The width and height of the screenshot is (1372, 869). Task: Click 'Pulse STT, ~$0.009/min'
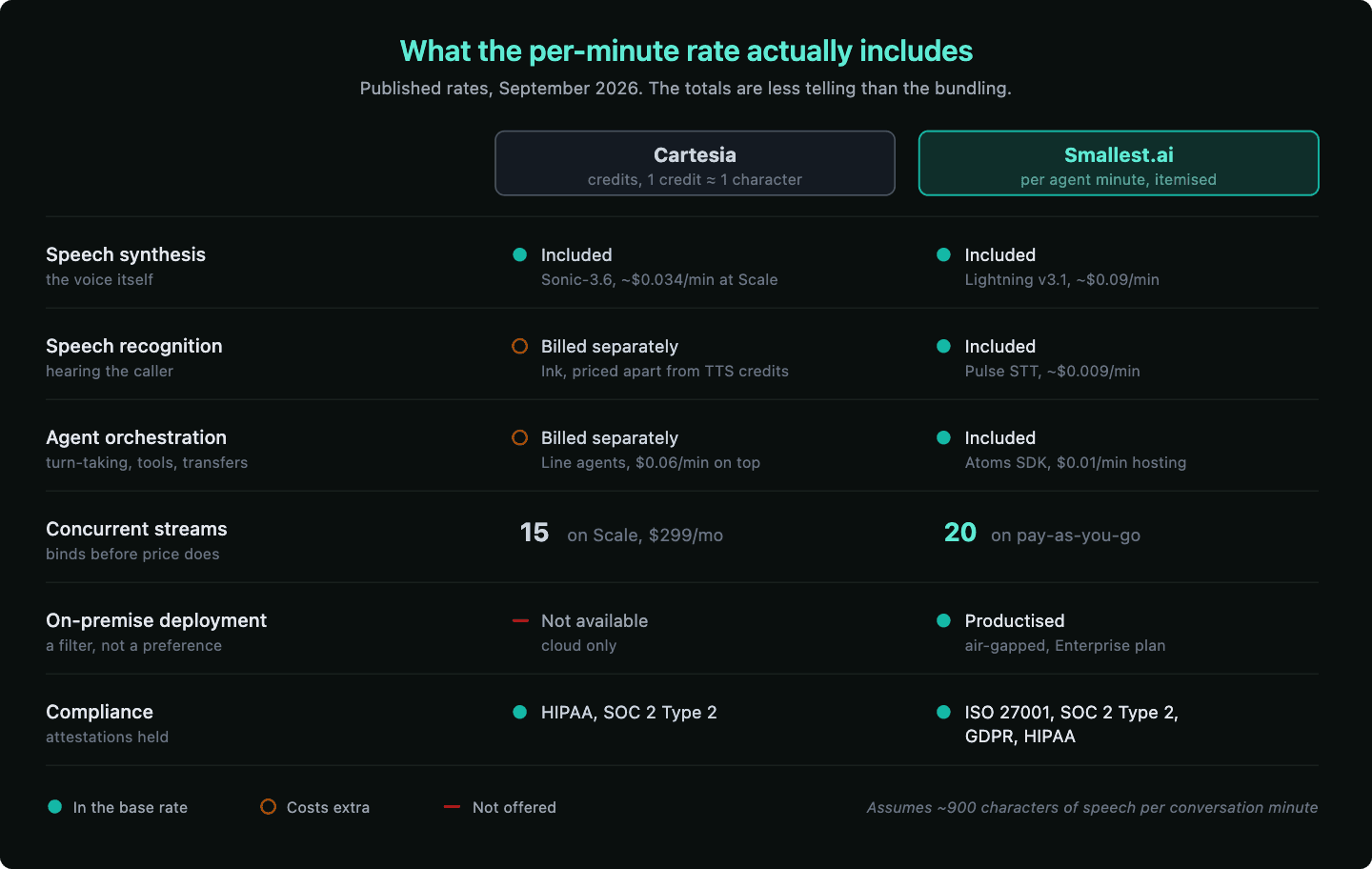1053,371
